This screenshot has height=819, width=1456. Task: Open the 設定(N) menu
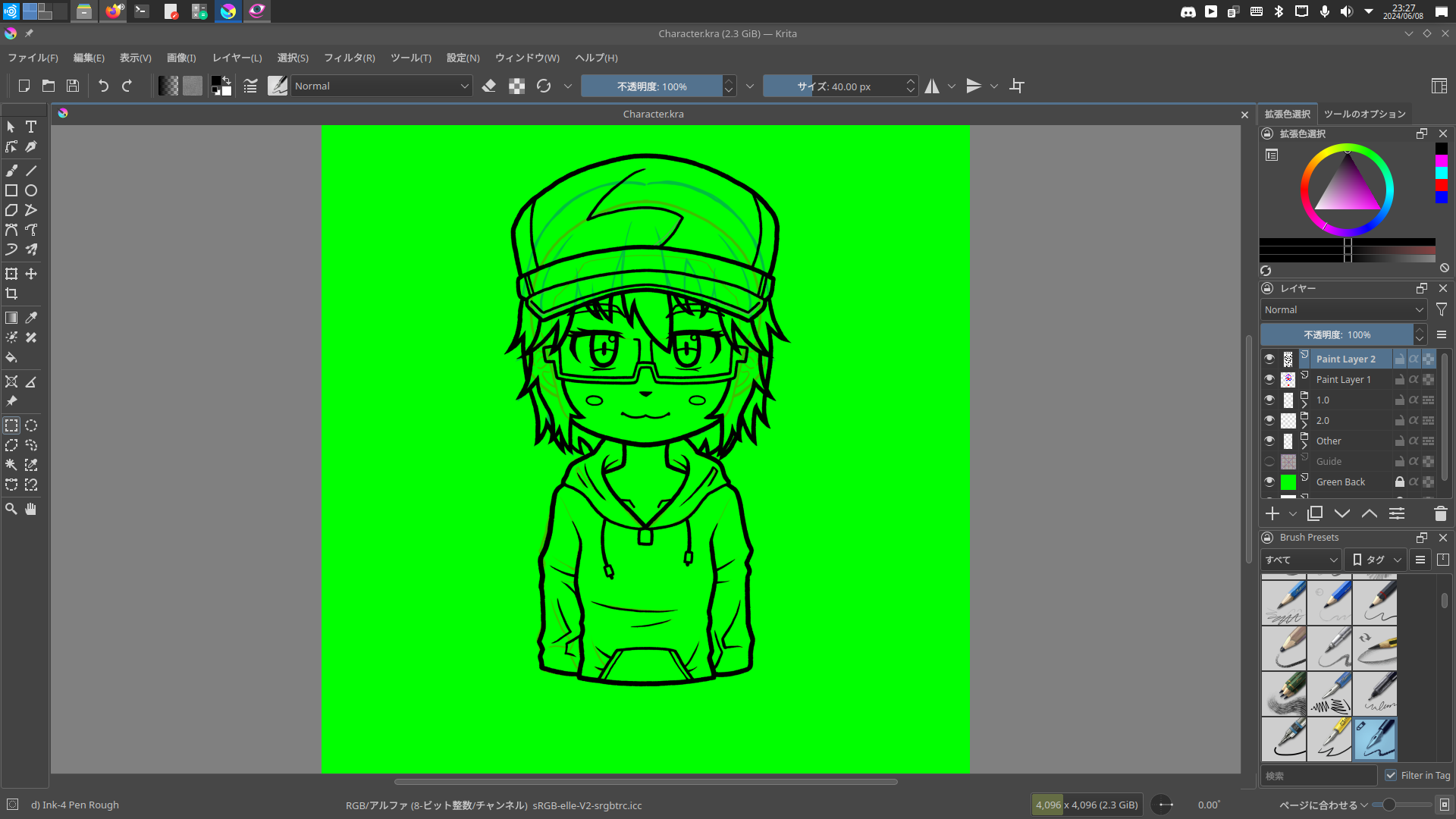pyautogui.click(x=463, y=58)
